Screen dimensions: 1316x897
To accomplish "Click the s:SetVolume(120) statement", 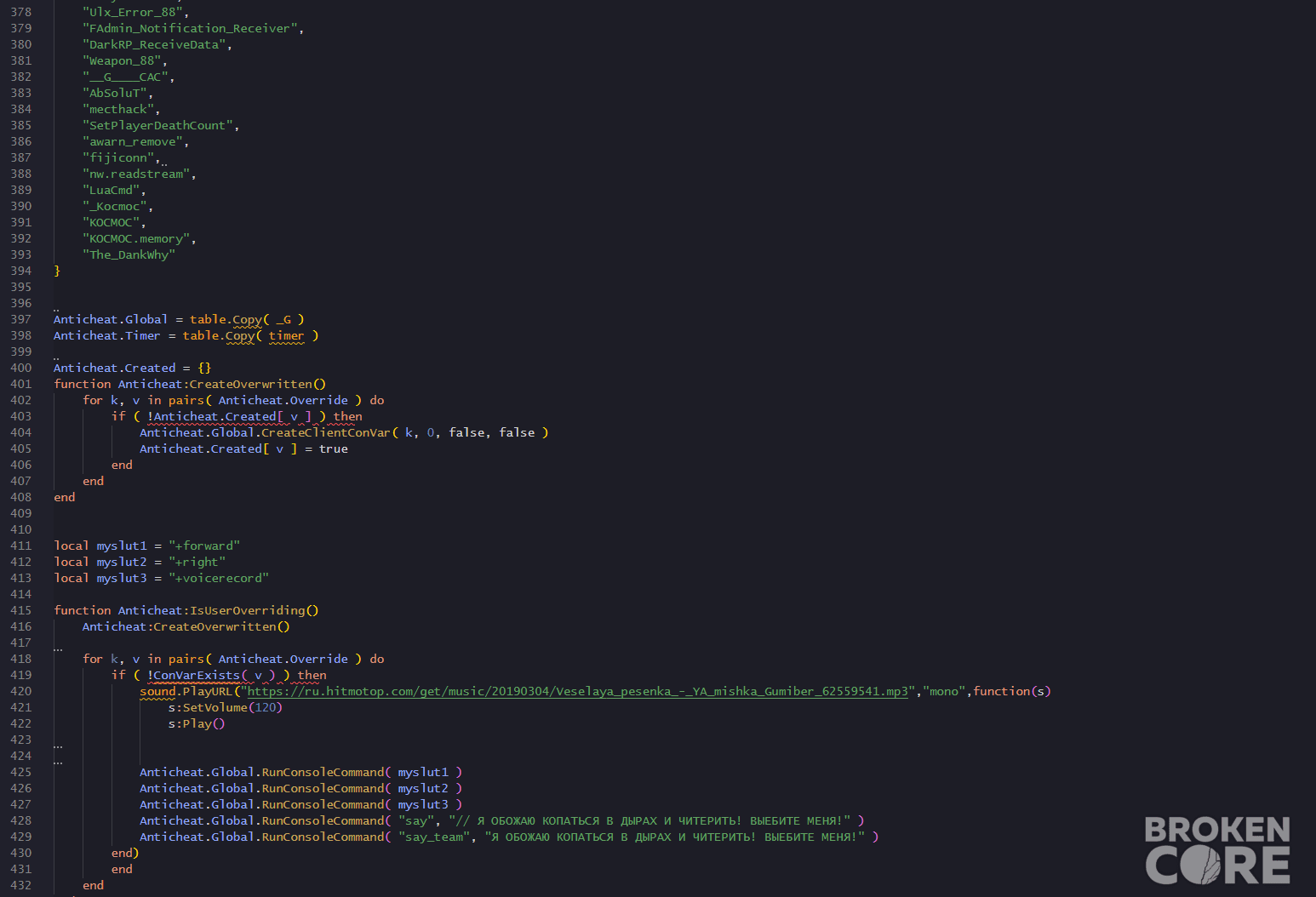I will tap(226, 707).
